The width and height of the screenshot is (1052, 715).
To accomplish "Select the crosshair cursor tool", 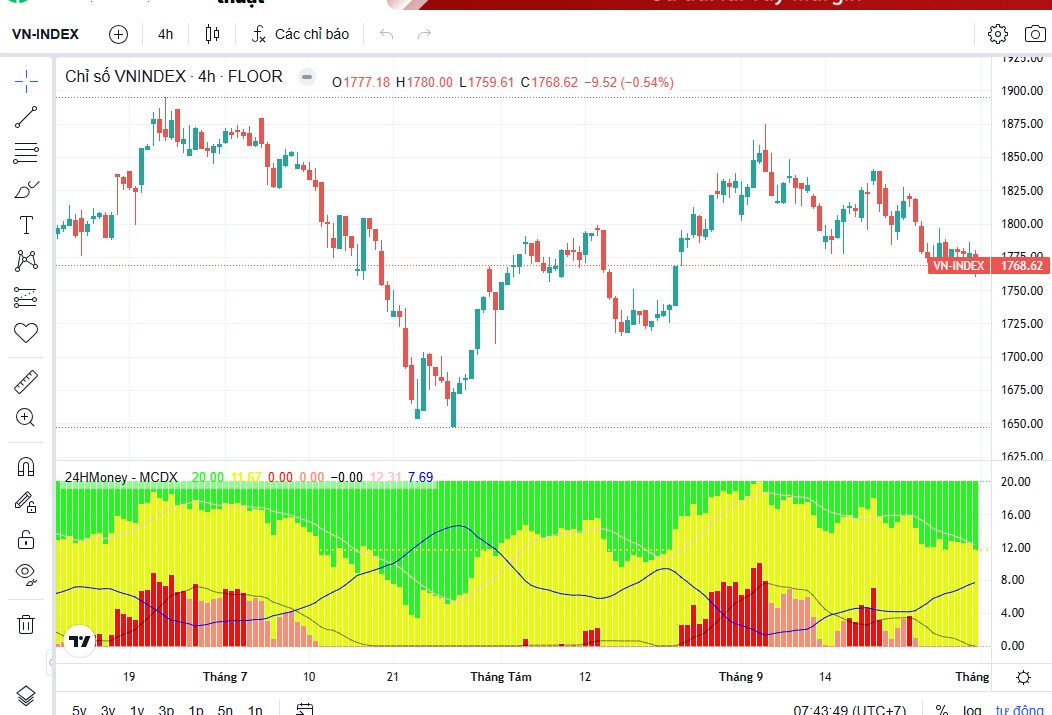I will pyautogui.click(x=26, y=81).
